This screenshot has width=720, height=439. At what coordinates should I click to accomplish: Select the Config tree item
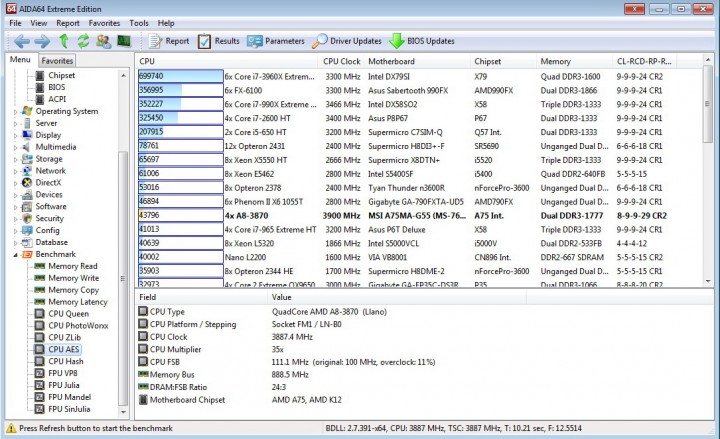47,231
